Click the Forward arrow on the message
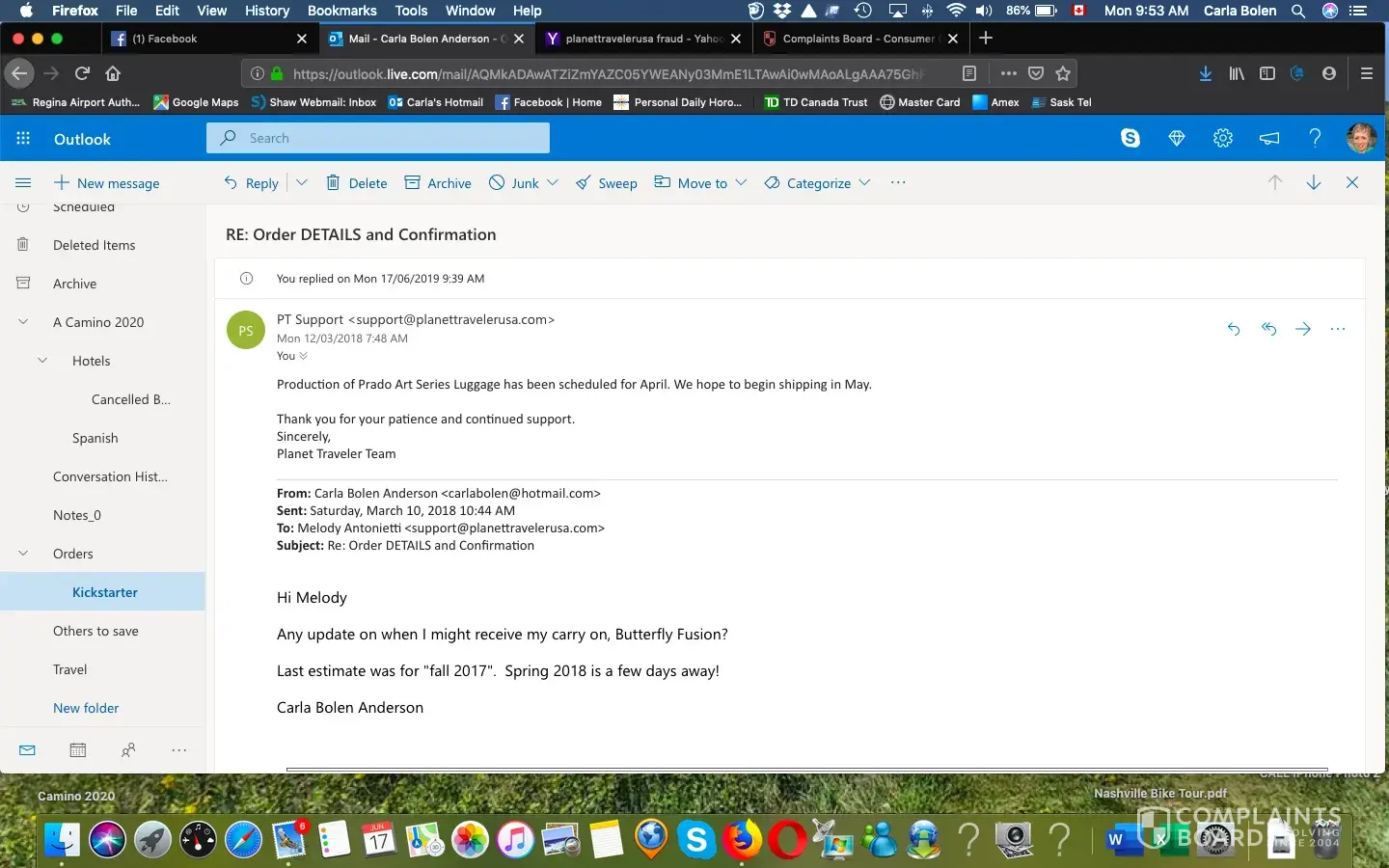1389x868 pixels. point(1303,329)
